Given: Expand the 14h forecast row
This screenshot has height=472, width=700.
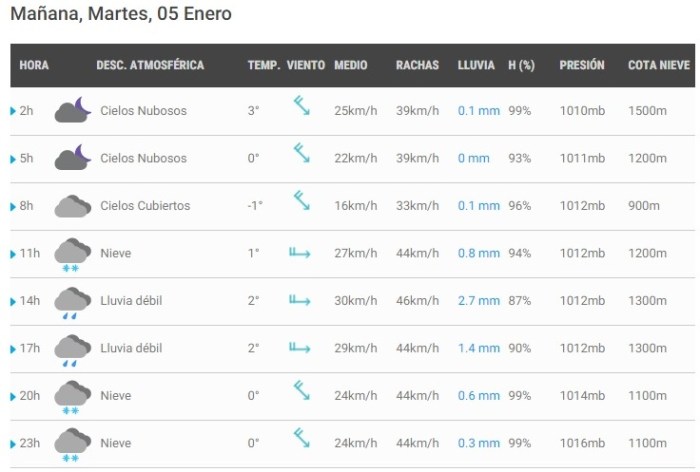Looking at the screenshot, I should point(14,301).
